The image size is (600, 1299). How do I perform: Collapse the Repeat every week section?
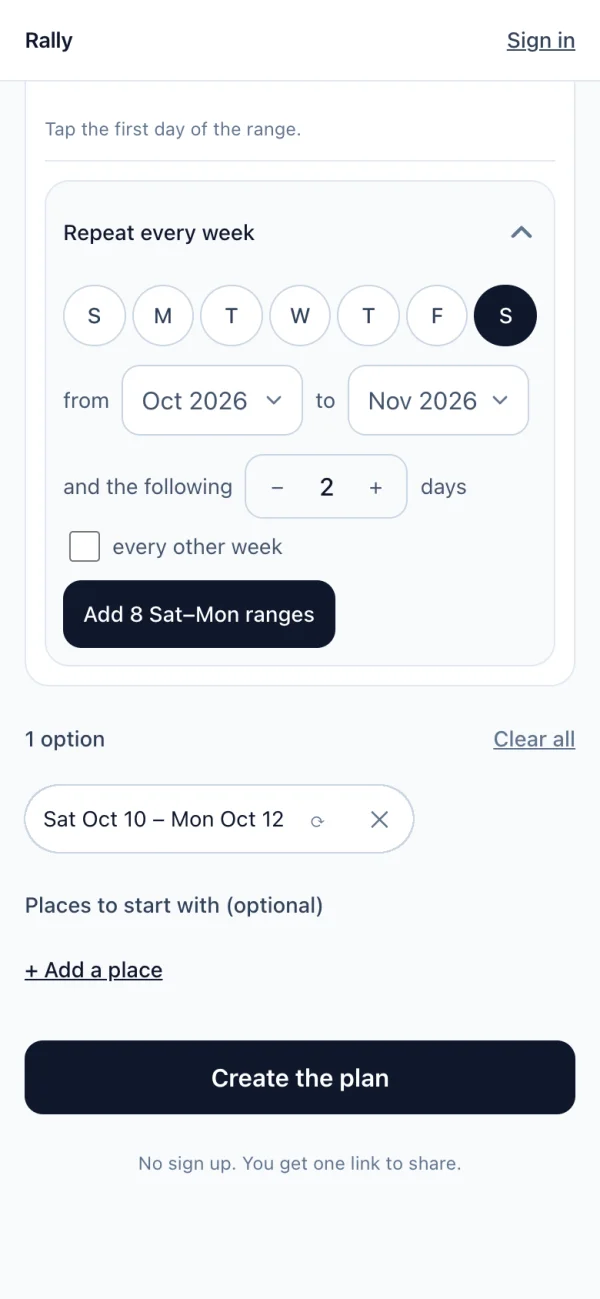521,233
